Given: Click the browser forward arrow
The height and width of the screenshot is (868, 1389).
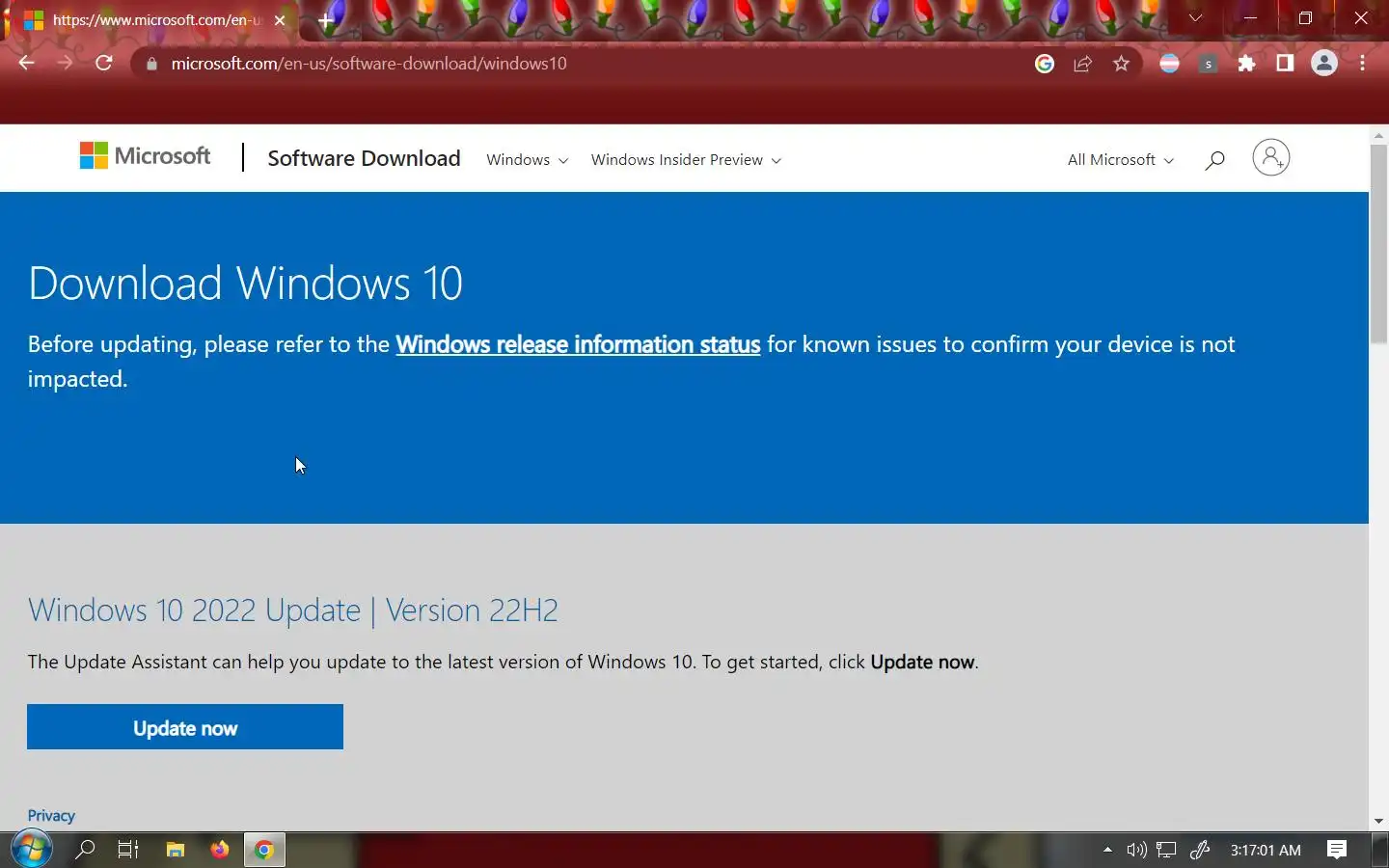Looking at the screenshot, I should coord(65,63).
